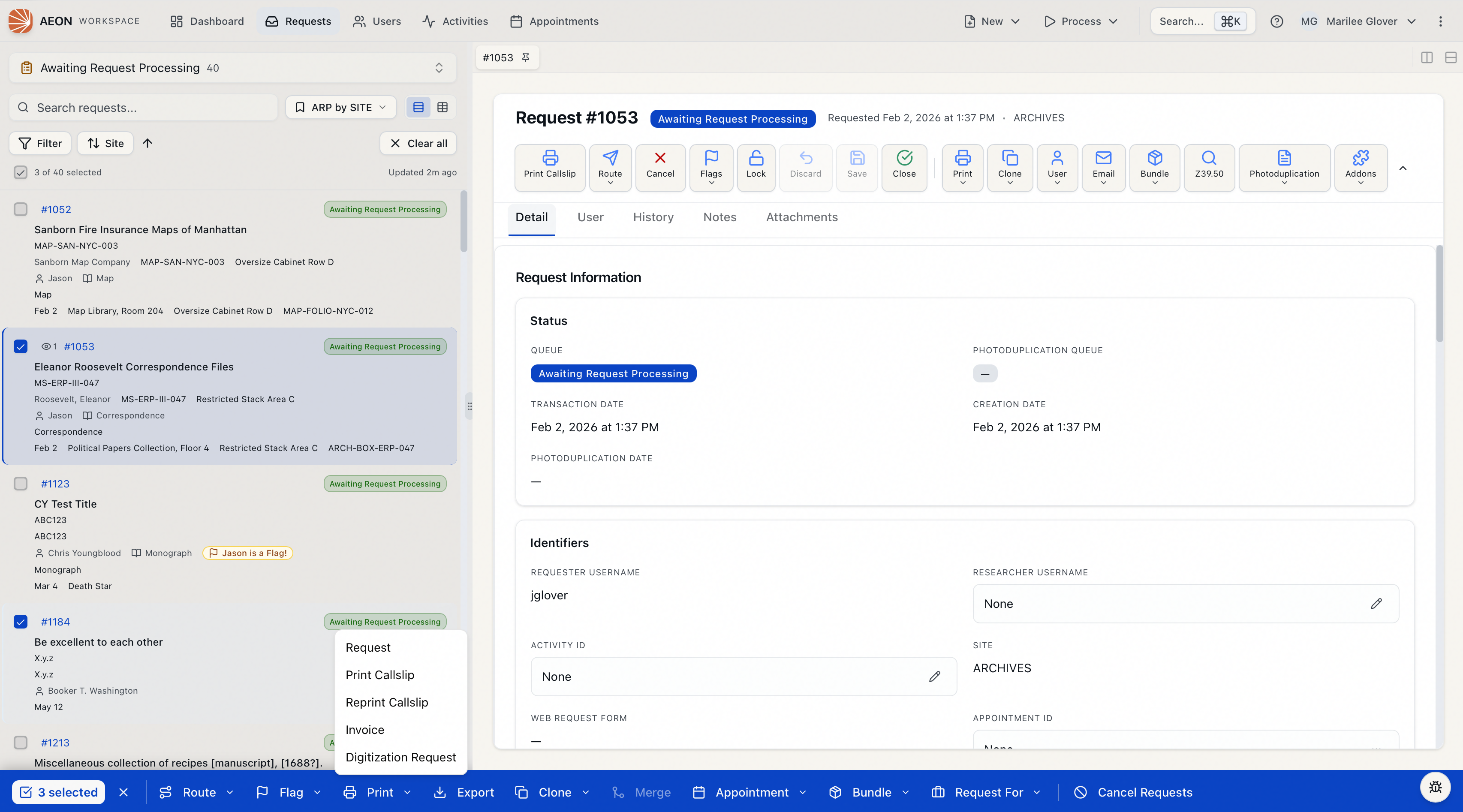The width and height of the screenshot is (1463, 812).
Task: Open the help question mark icon
Action: tap(1277, 21)
